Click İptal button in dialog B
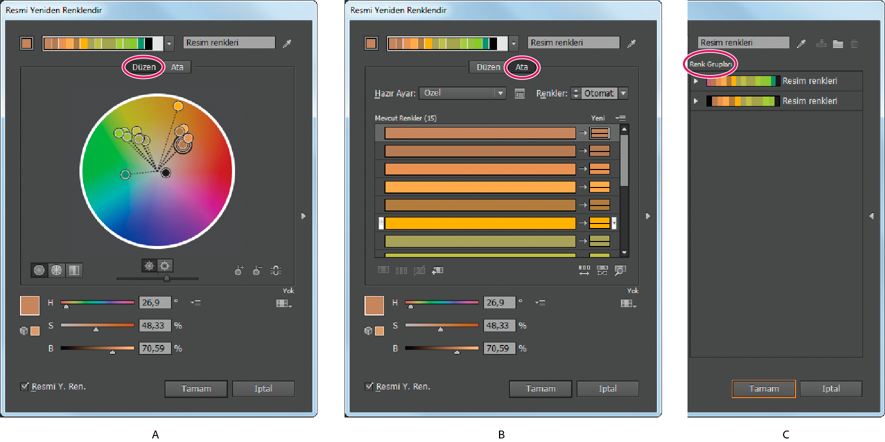This screenshot has height=442, width=885. tap(608, 388)
